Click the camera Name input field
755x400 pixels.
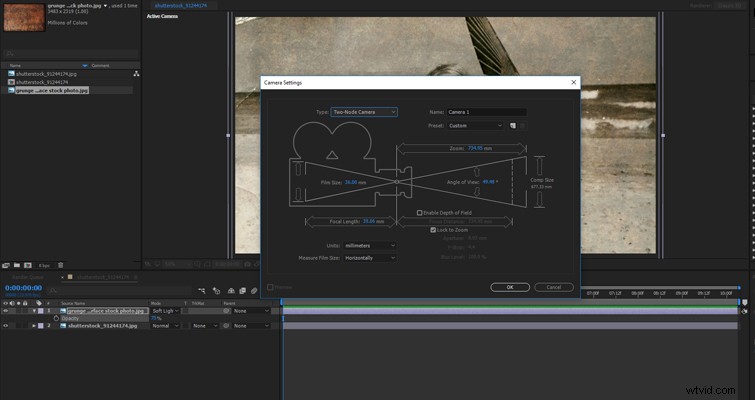[x=486, y=112]
